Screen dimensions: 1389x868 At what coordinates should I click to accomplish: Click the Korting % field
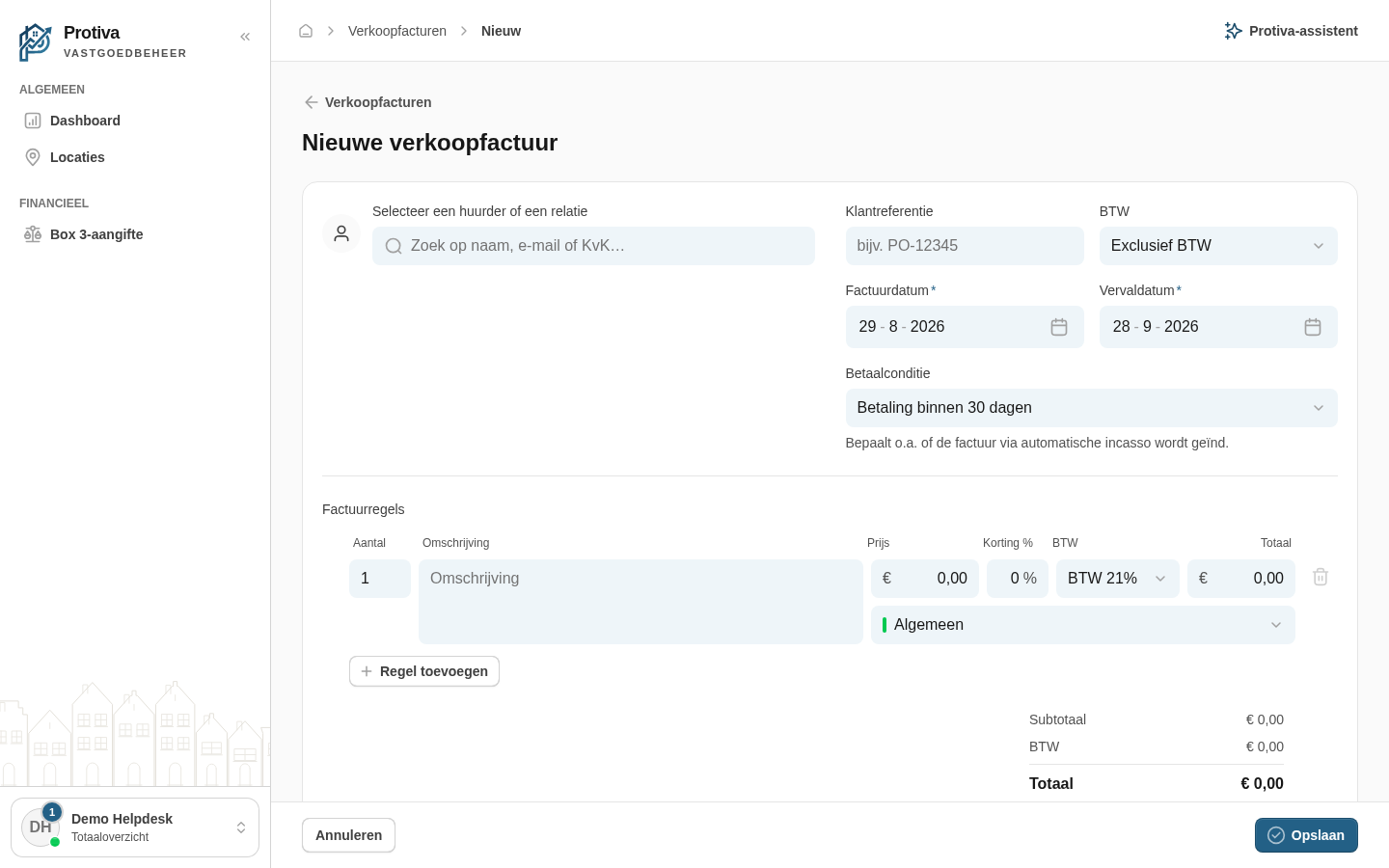[1018, 579]
